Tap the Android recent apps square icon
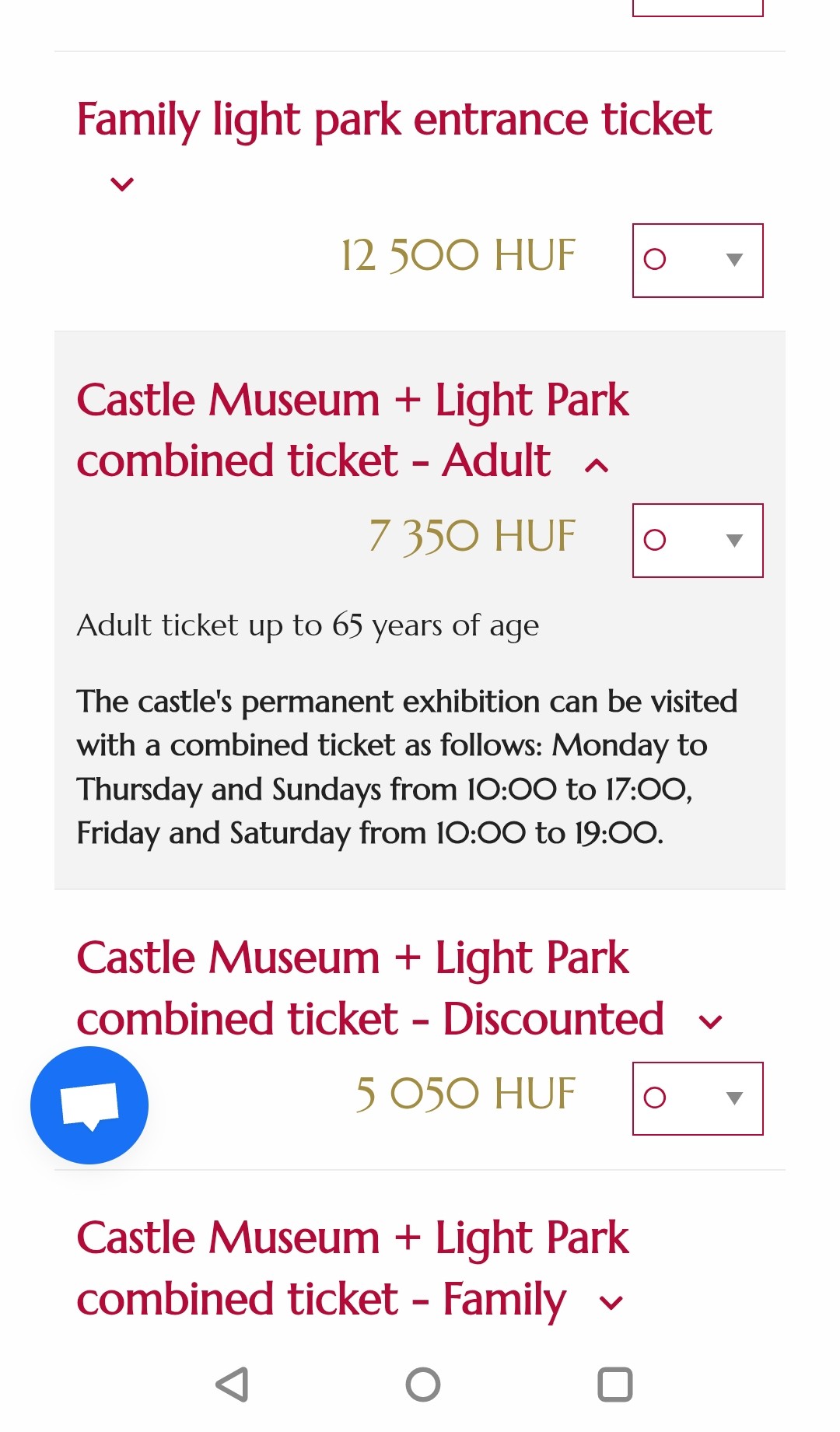The height and width of the screenshot is (1432, 840). (614, 1385)
